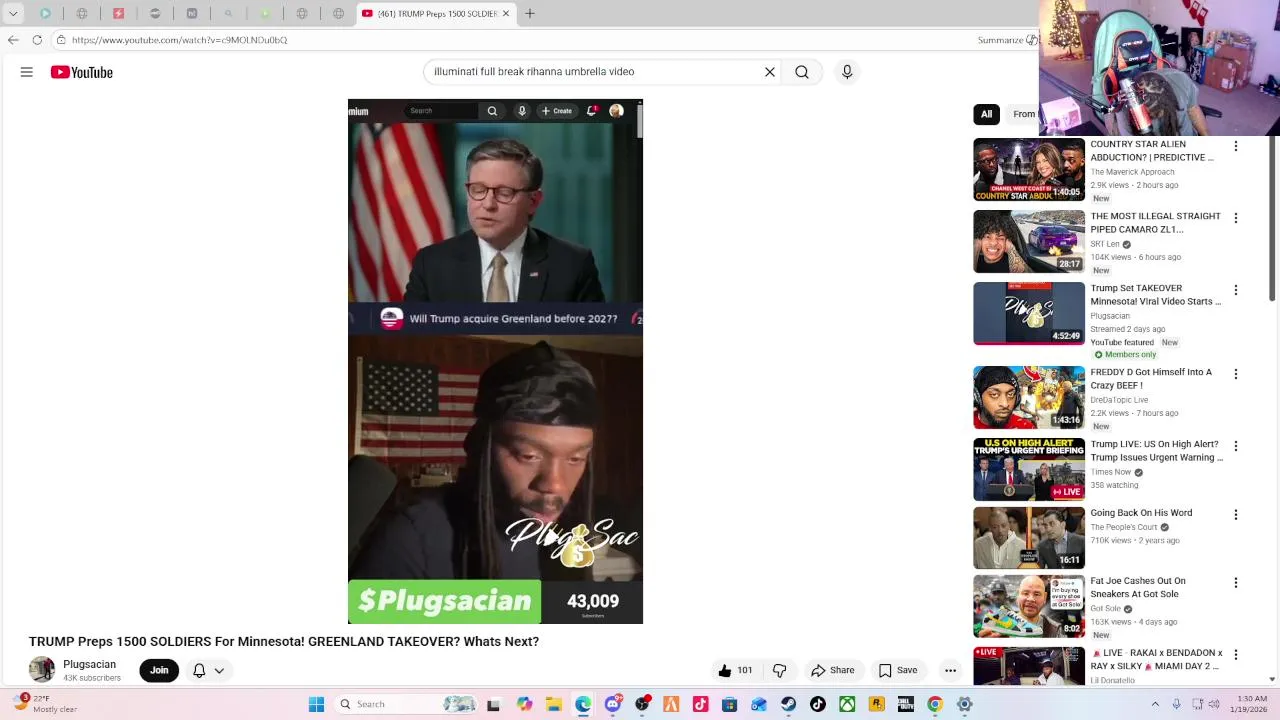Switch to the first pinned browser tab

coord(45,13)
